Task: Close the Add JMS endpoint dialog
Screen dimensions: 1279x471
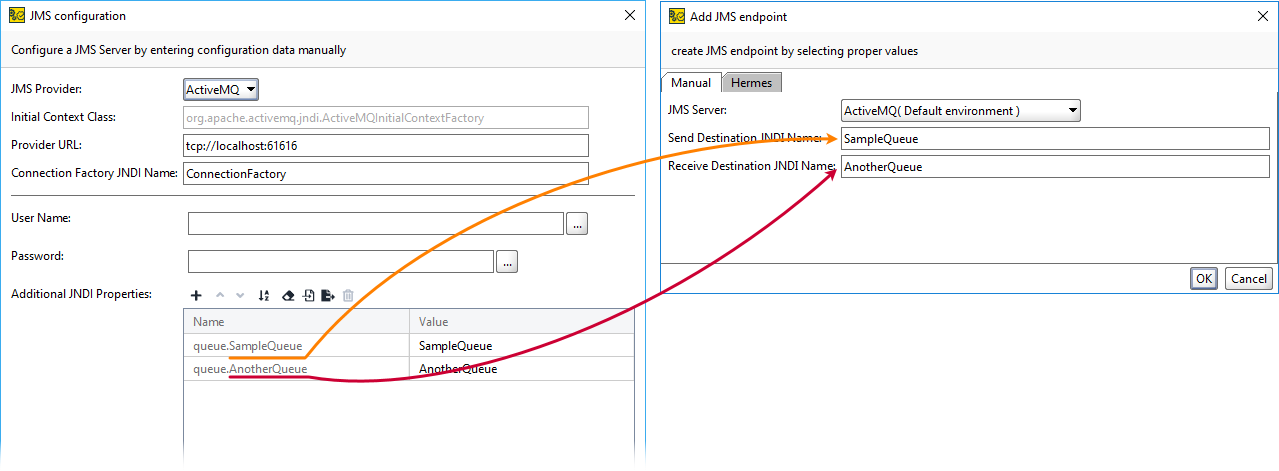Action: click(x=1263, y=16)
